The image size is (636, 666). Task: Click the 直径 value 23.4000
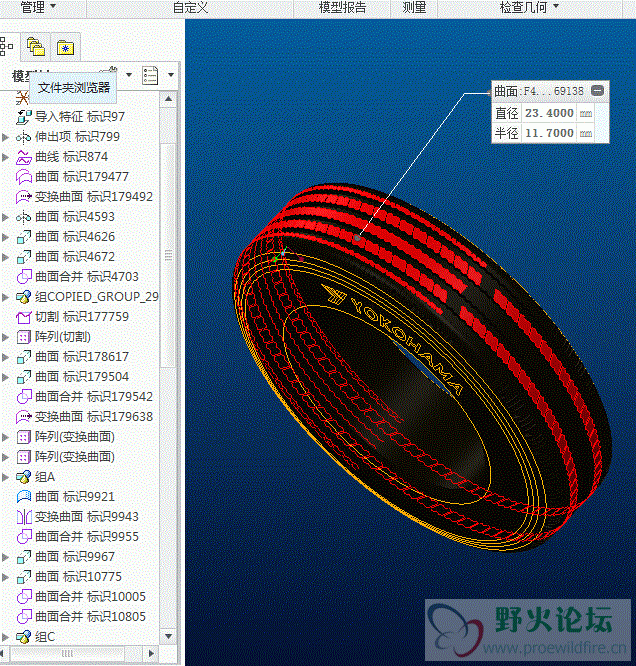click(x=549, y=113)
